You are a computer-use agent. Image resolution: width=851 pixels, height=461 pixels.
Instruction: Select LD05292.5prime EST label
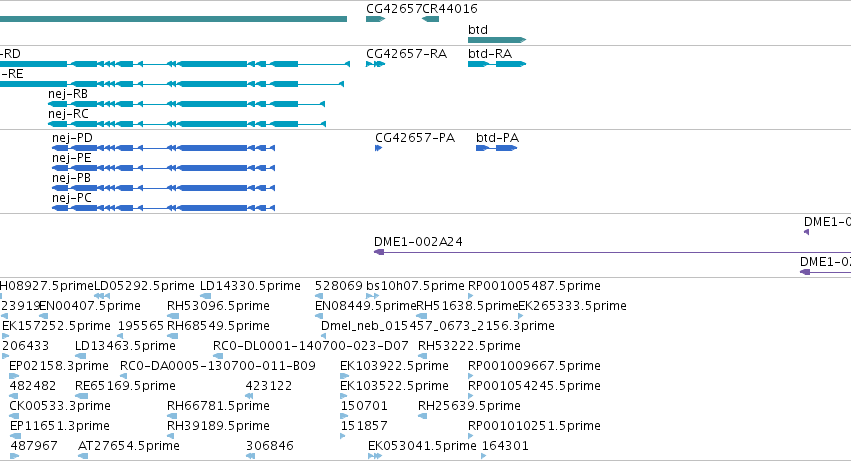coord(144,286)
